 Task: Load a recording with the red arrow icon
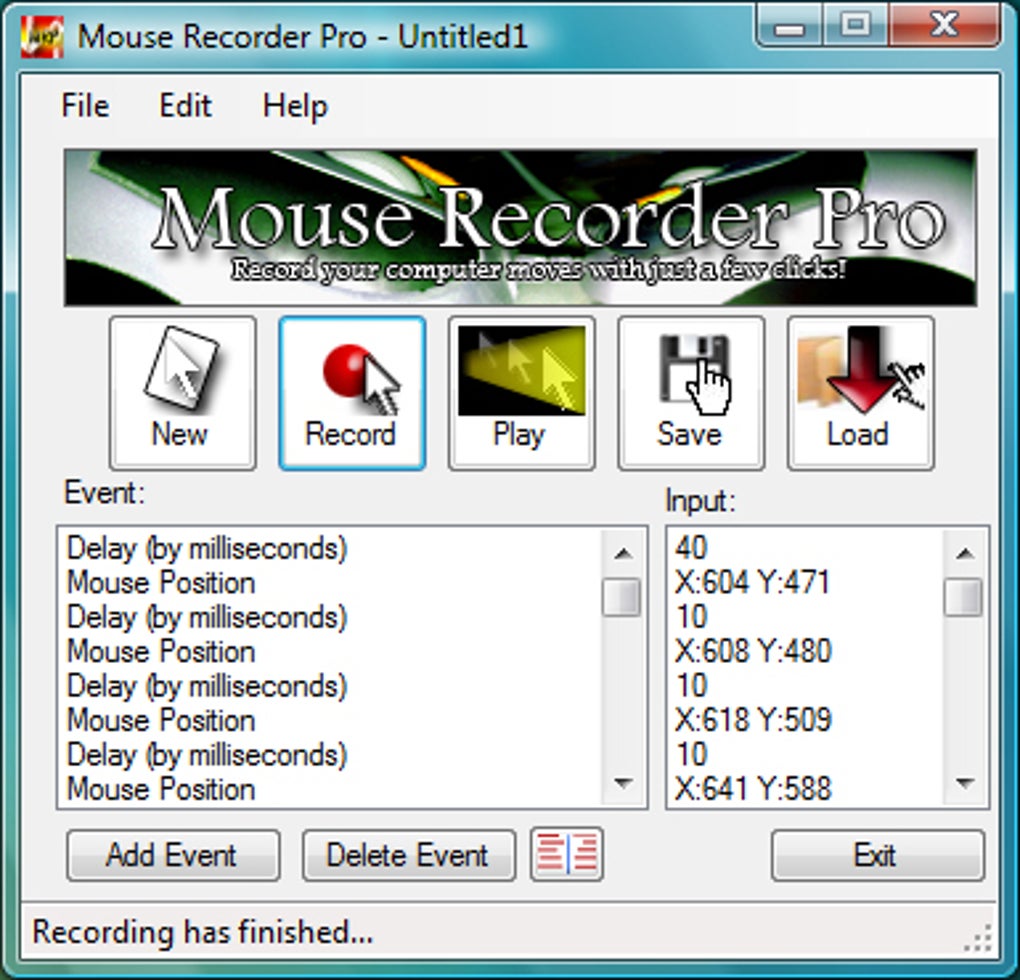click(x=861, y=393)
